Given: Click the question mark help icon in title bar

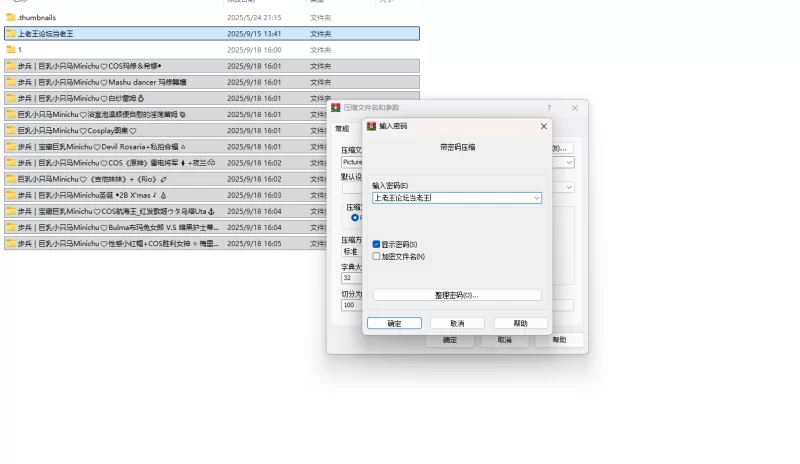Looking at the screenshot, I should click(x=548, y=107).
